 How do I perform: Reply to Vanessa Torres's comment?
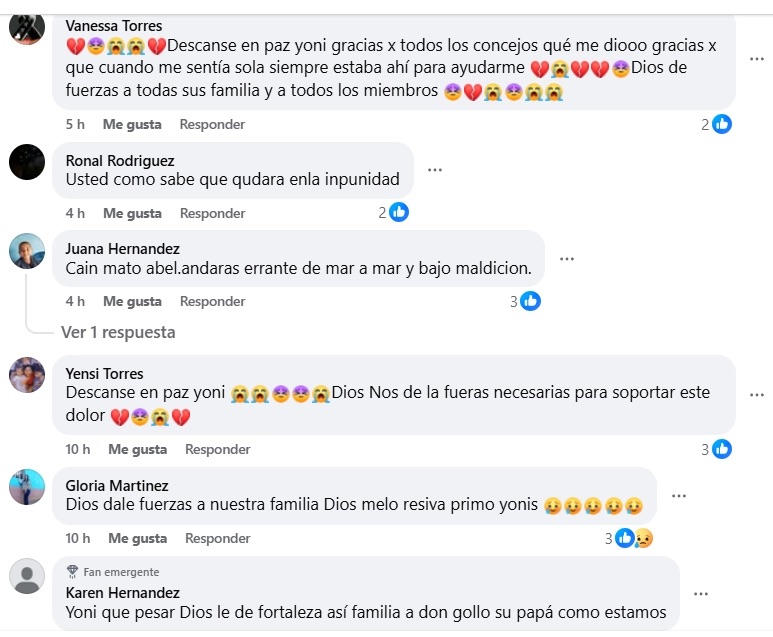[x=212, y=124]
